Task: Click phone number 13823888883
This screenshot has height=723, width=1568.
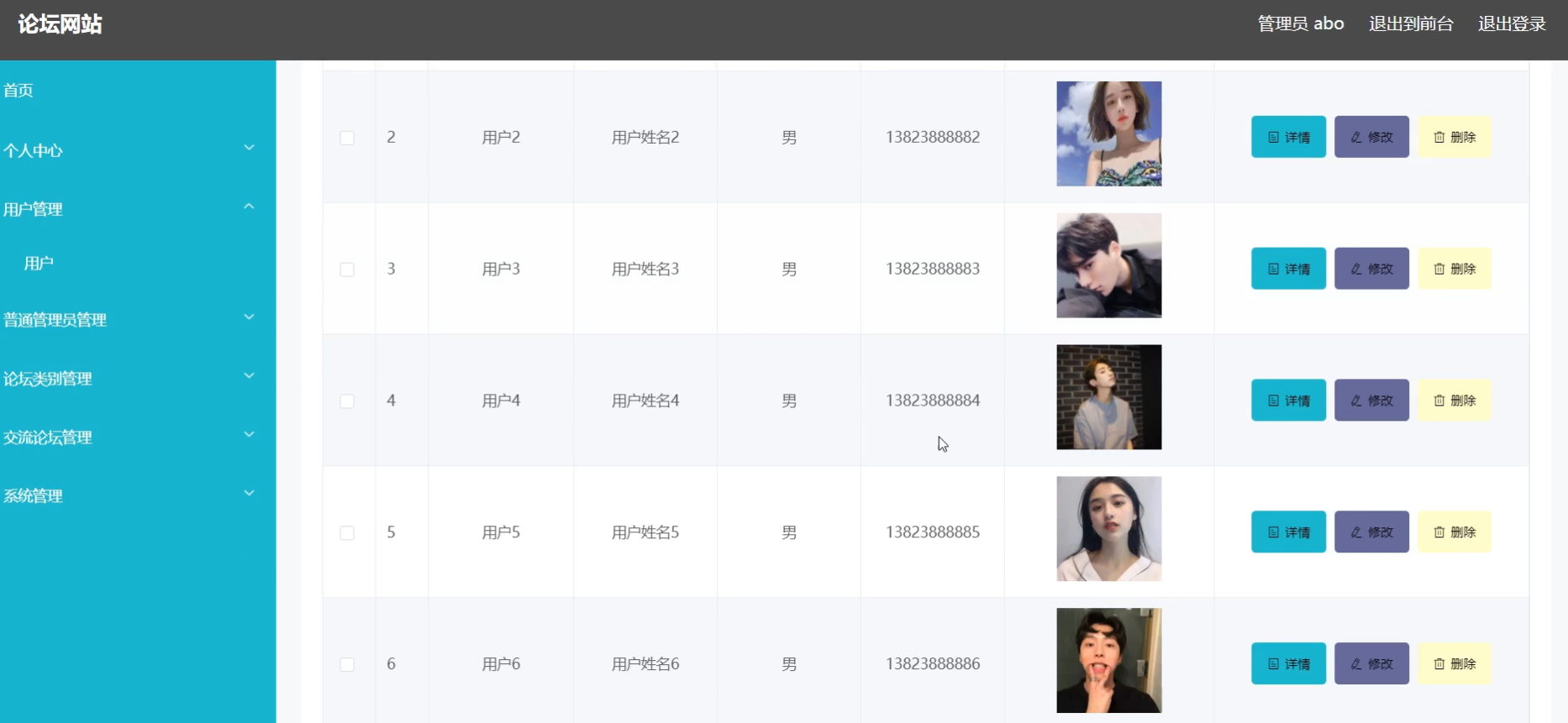Action: pyautogui.click(x=933, y=269)
